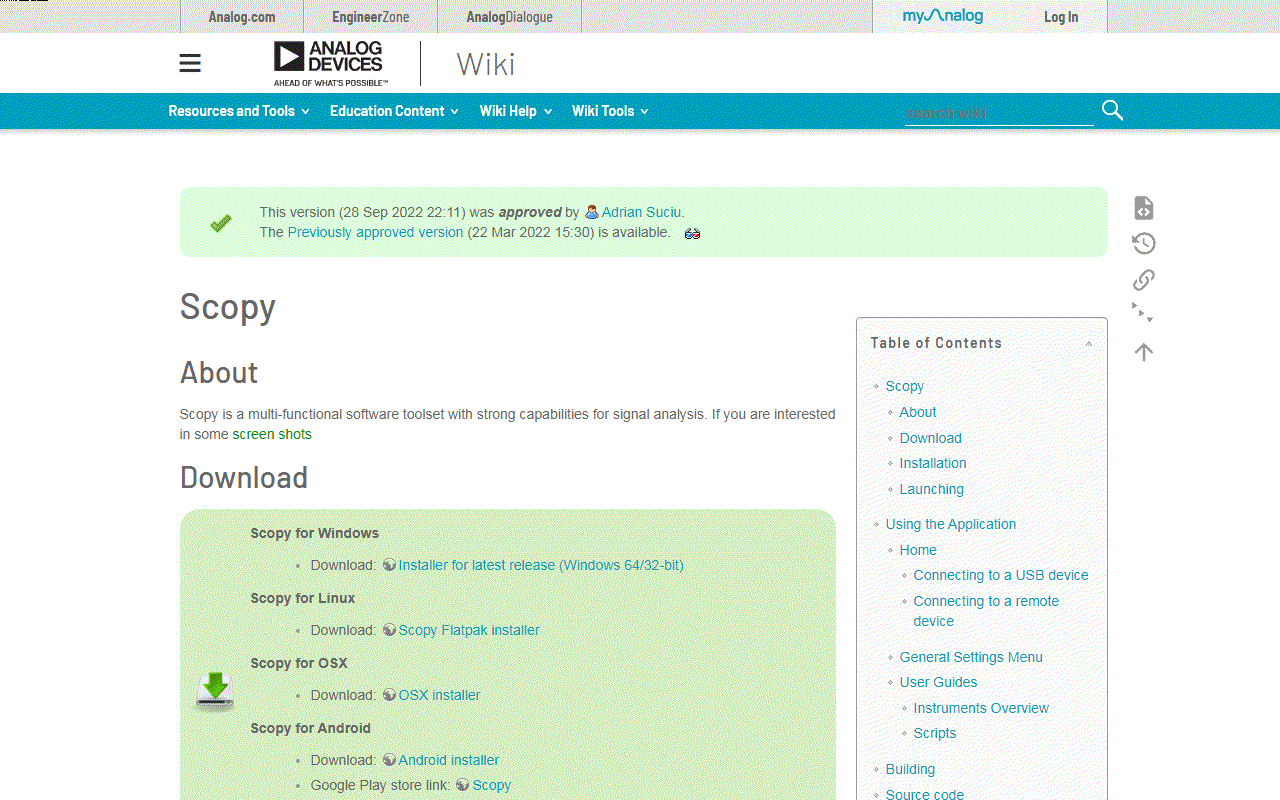Click the Wiki title link
The image size is (1280, 800).
(x=486, y=64)
